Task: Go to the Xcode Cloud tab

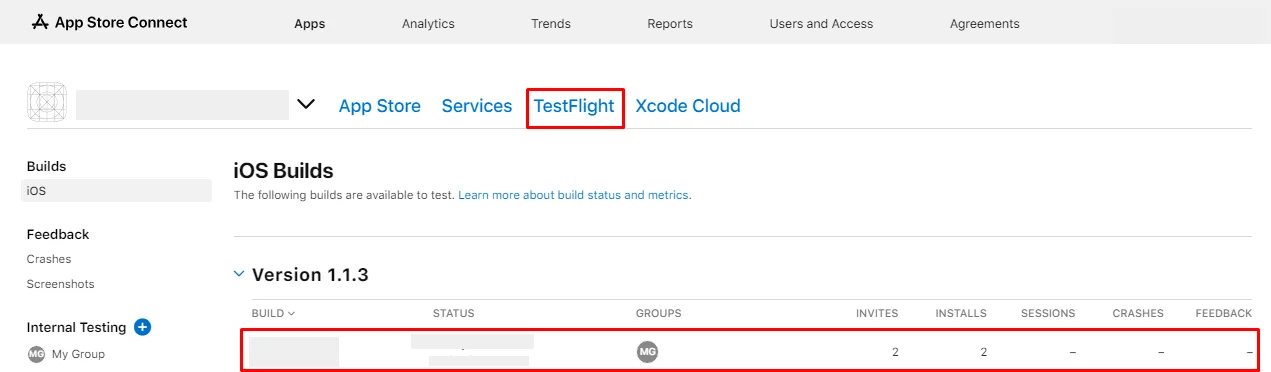Action: pos(688,106)
